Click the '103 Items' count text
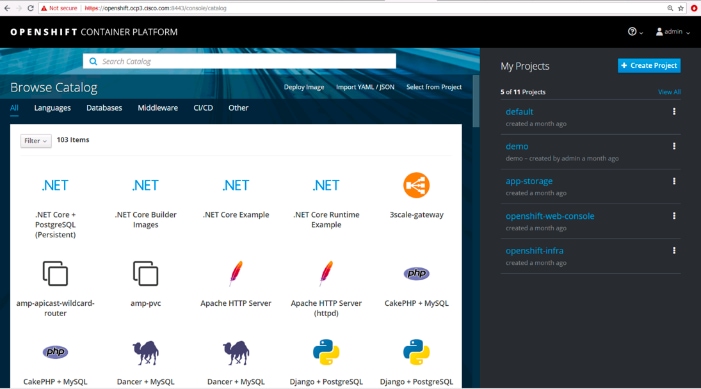The height and width of the screenshot is (389, 701). 73,140
